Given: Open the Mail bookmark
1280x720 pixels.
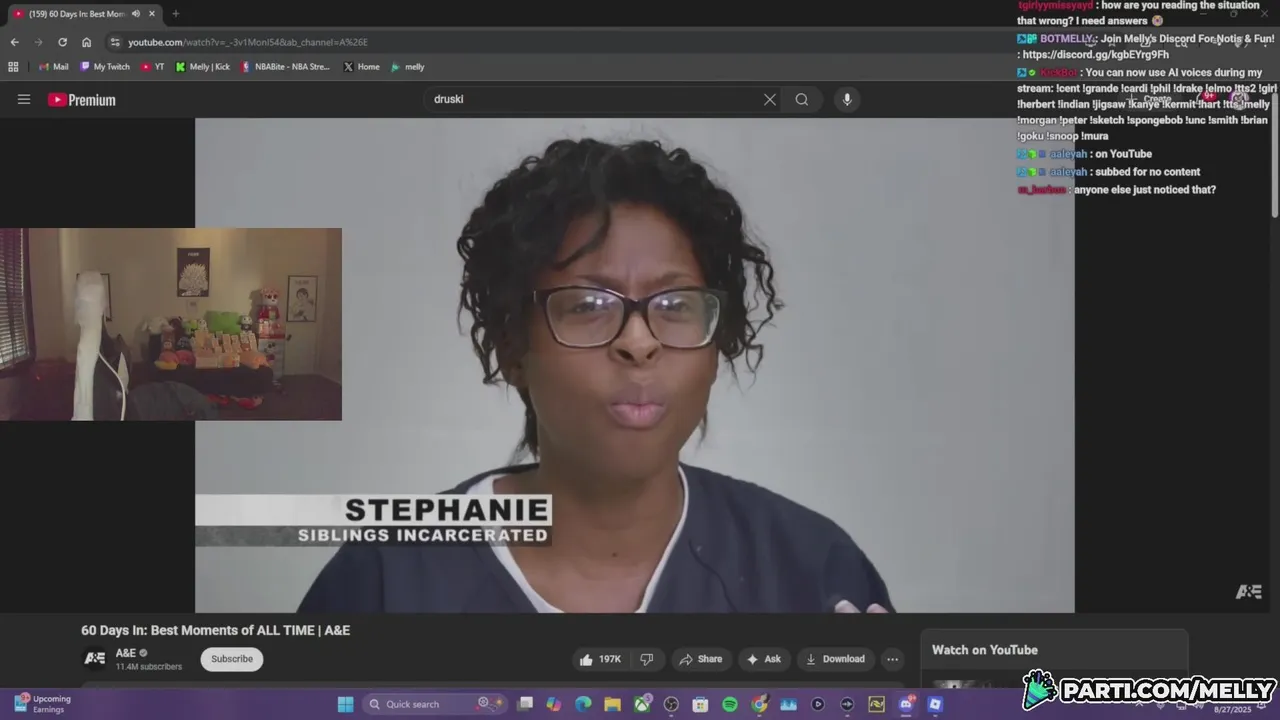Looking at the screenshot, I should (54, 67).
